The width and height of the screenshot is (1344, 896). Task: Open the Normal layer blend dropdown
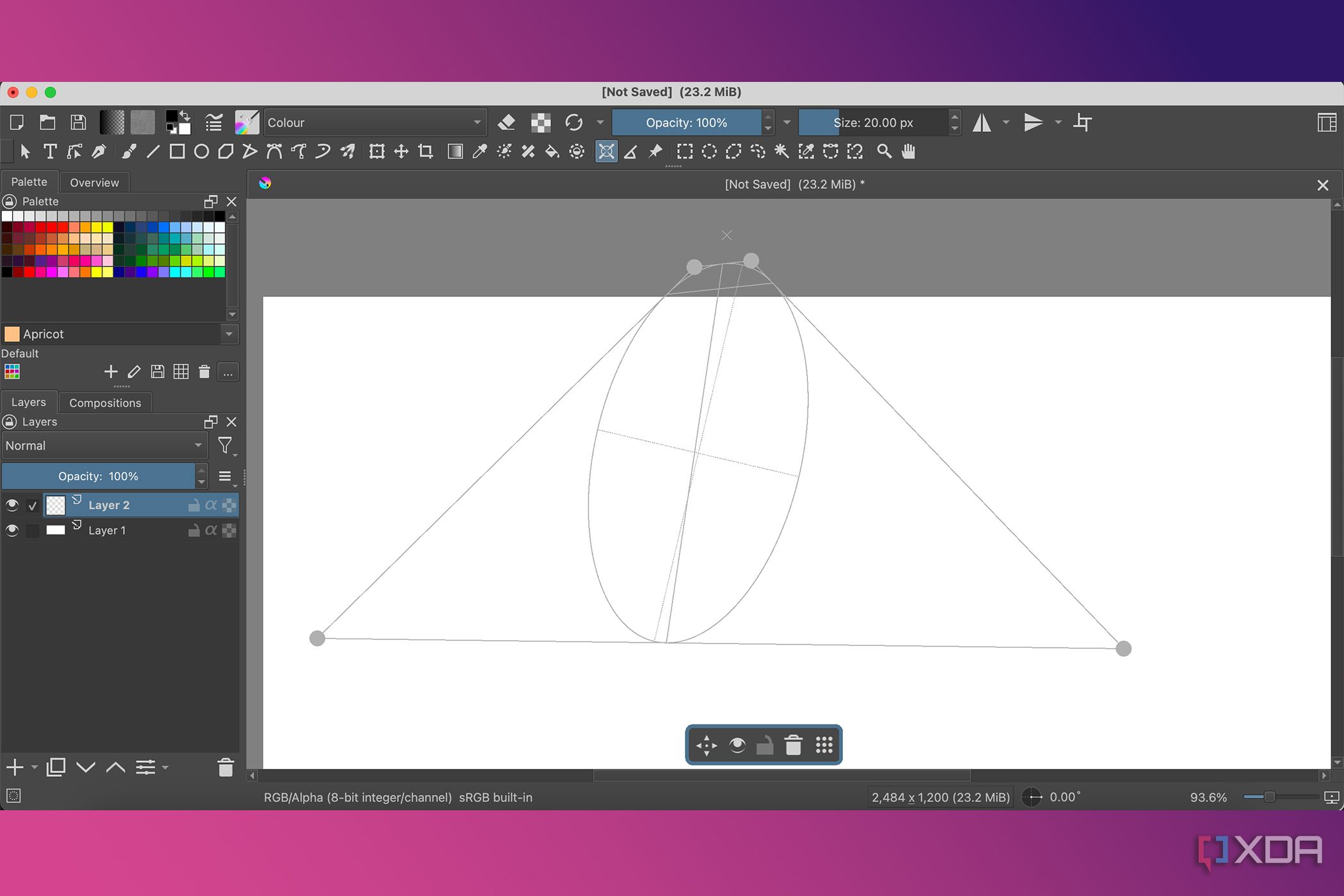[105, 445]
